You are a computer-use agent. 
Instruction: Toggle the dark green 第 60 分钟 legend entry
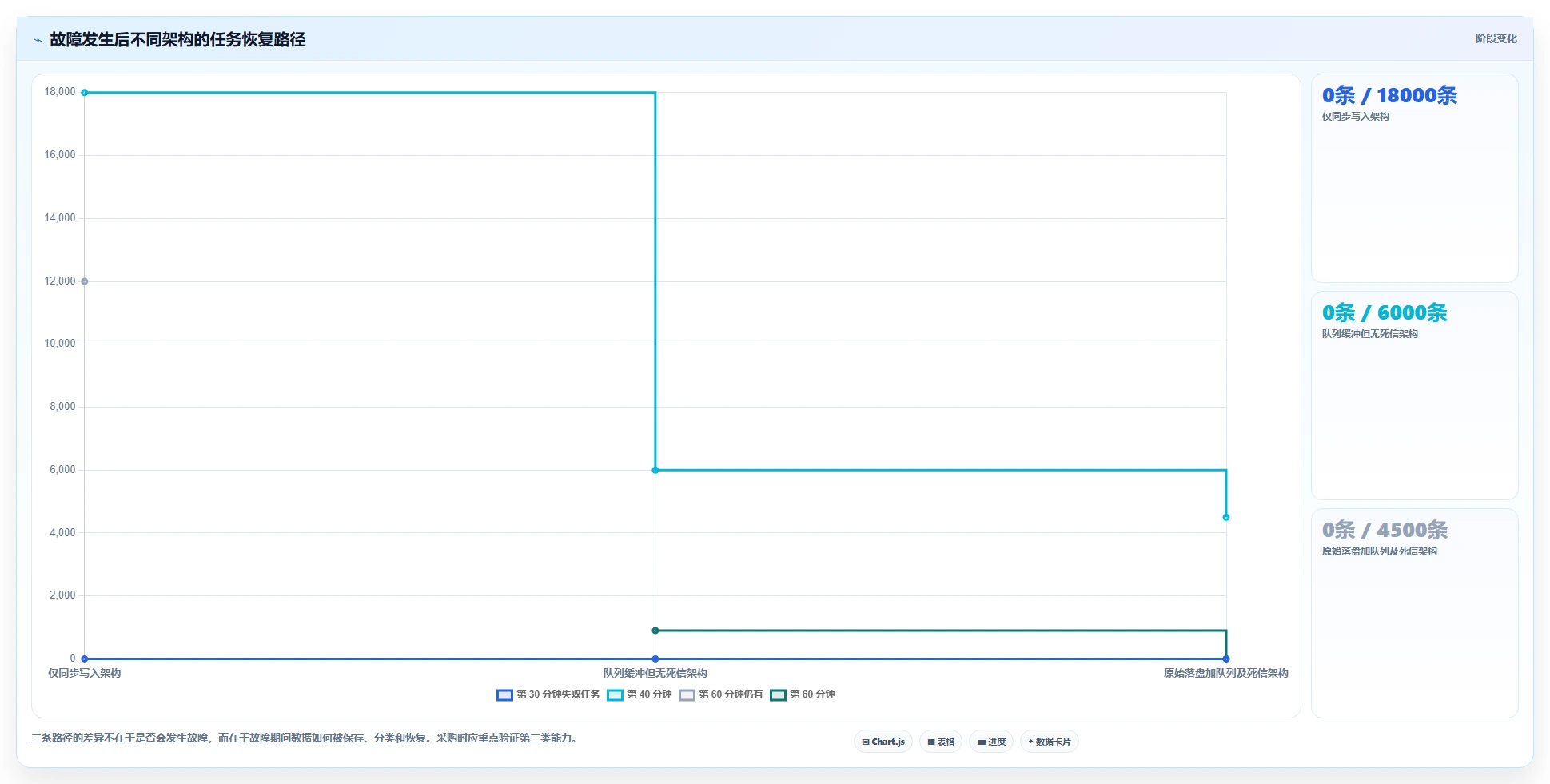coord(803,694)
